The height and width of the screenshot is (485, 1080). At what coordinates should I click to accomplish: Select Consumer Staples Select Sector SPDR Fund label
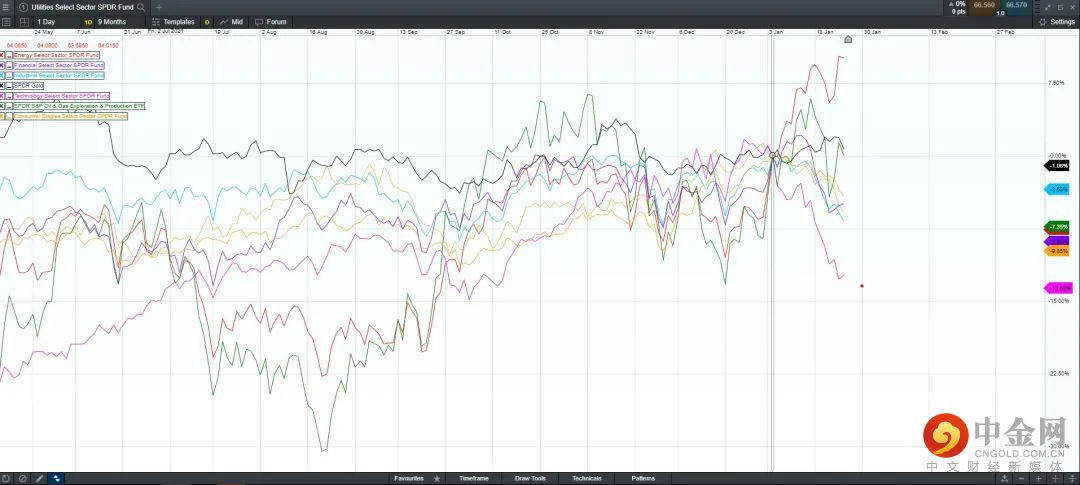click(71, 116)
